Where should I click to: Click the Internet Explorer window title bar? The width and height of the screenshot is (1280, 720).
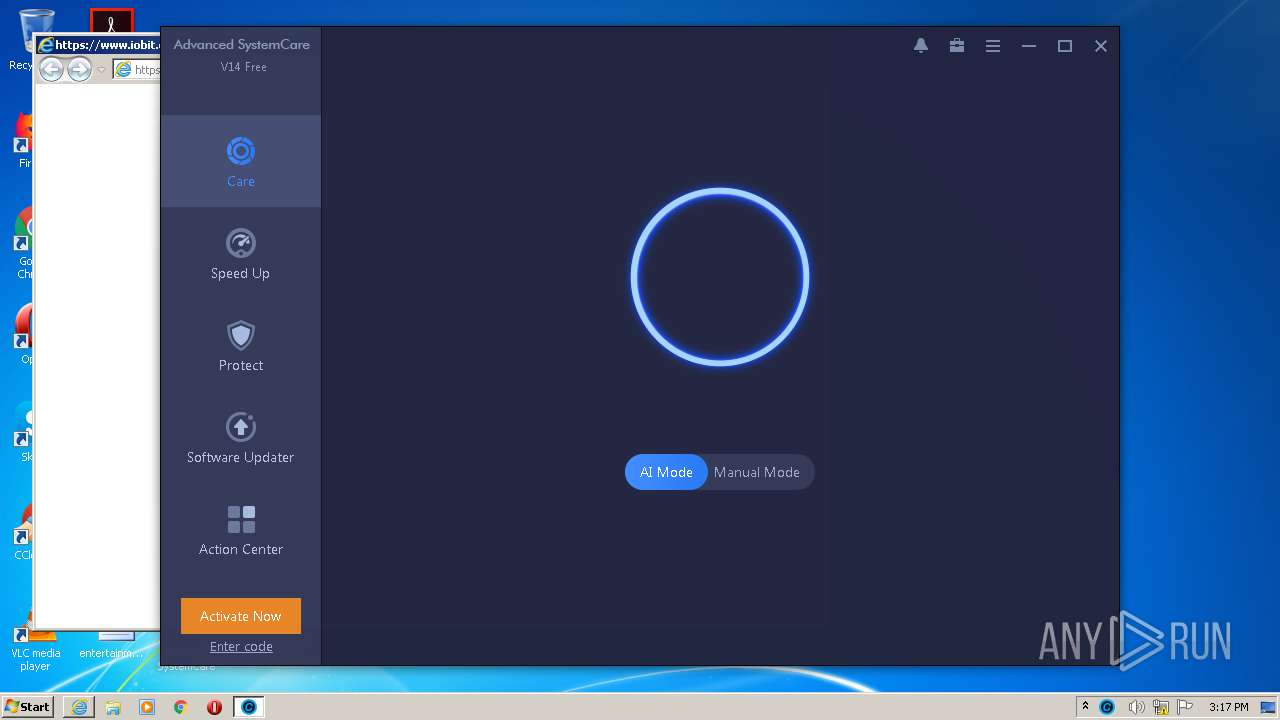[98, 45]
